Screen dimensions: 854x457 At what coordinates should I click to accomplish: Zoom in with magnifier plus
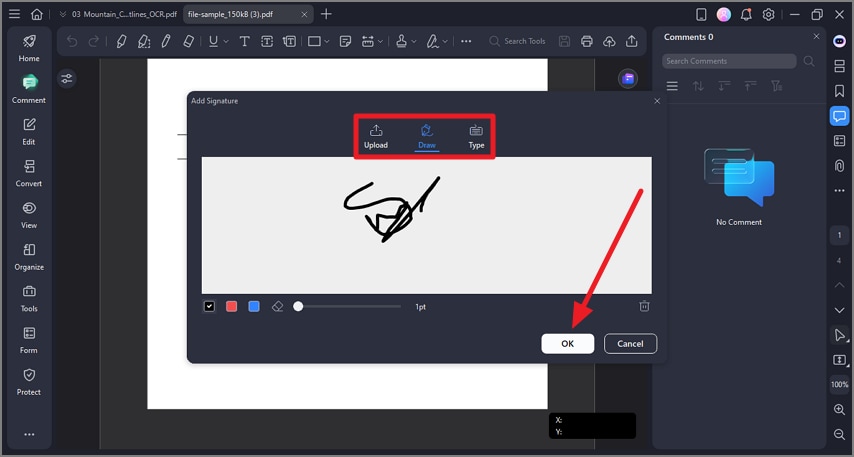839,410
